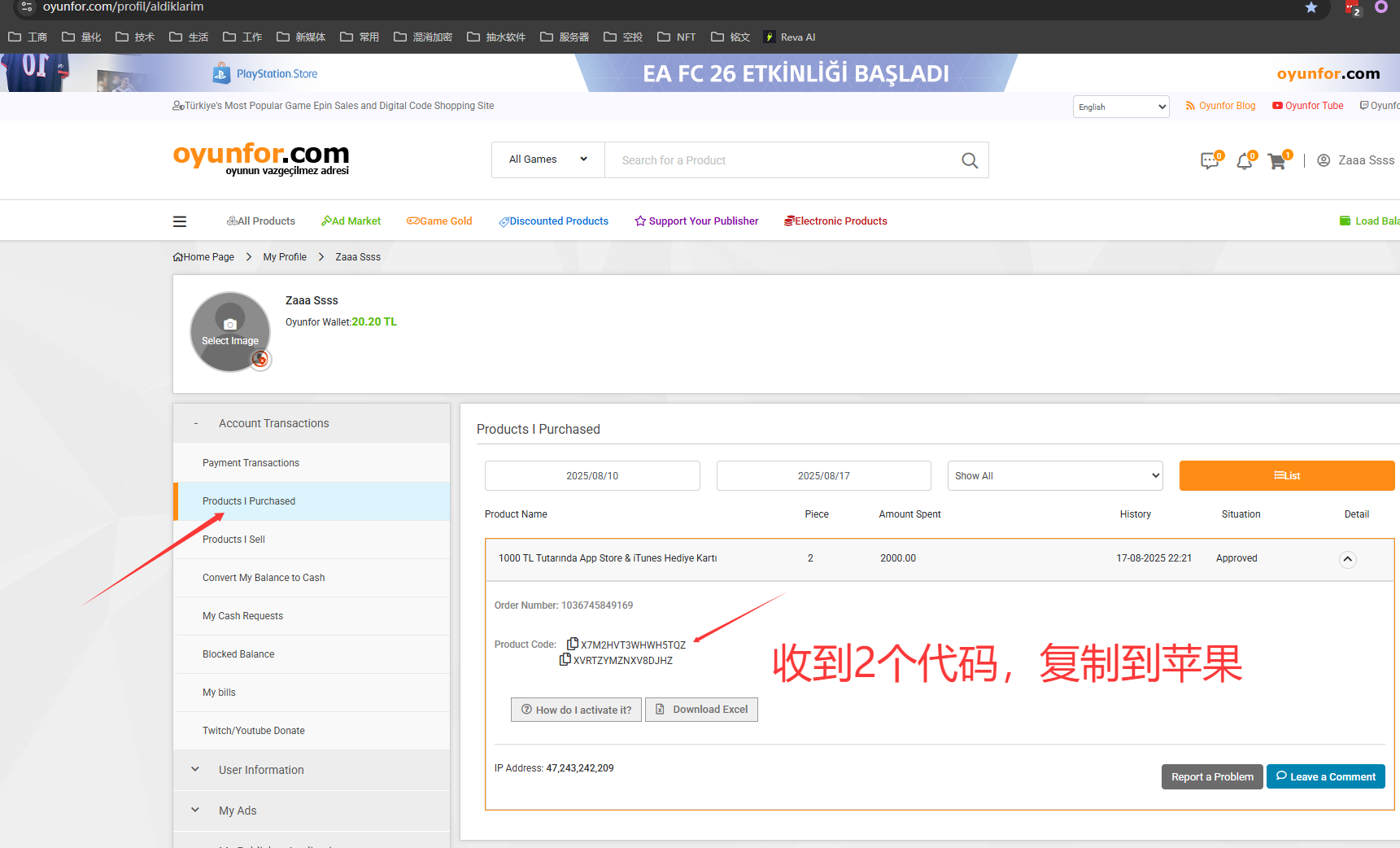Open Payment Transactions in sidebar
Screen dimensions: 1400x848
click(x=312, y=463)
